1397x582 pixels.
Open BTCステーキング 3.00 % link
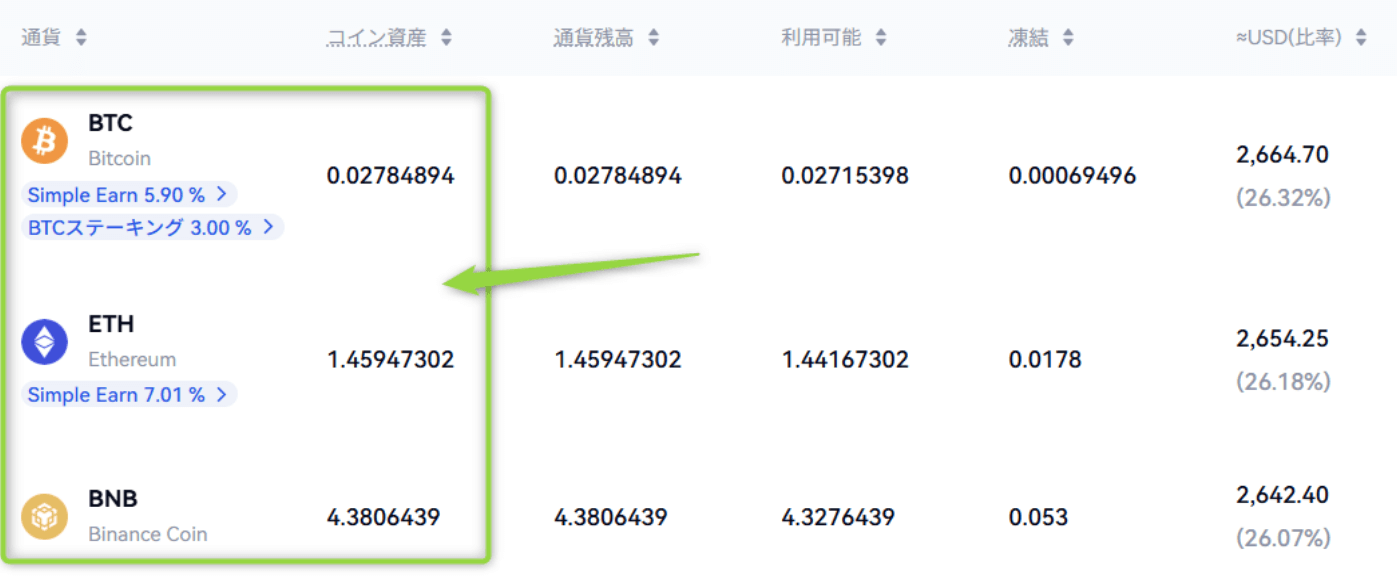tap(152, 227)
